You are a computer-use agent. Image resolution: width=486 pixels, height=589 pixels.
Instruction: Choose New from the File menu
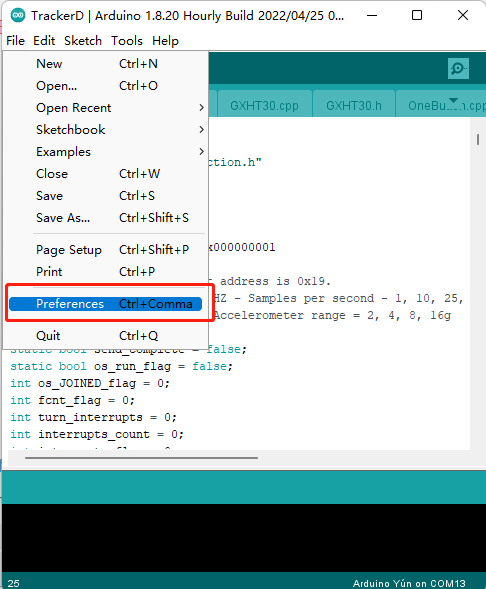point(105,64)
